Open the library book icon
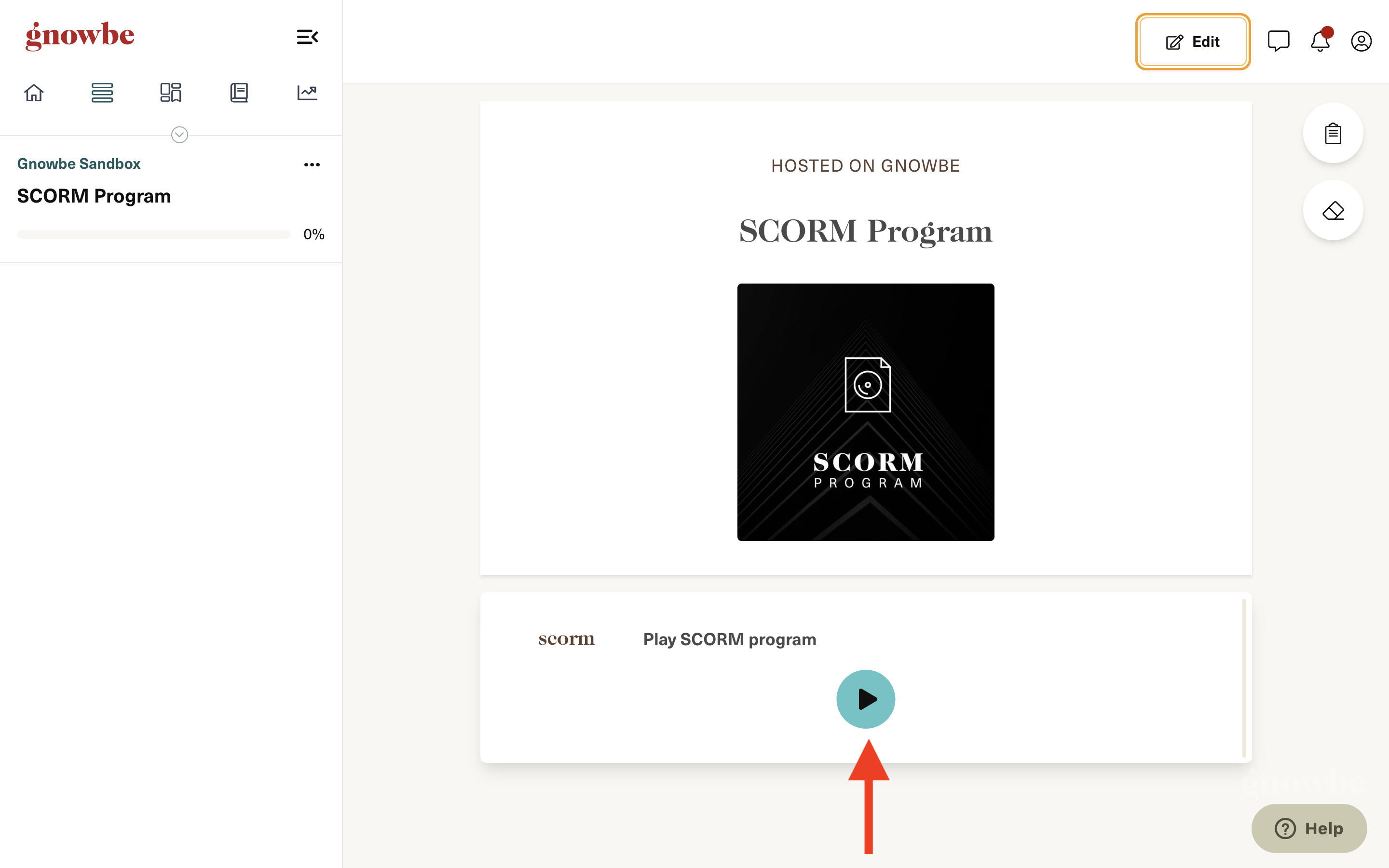 (x=239, y=93)
